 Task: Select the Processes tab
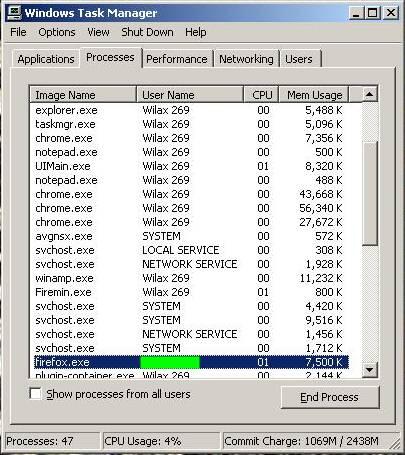pyautogui.click(x=110, y=57)
